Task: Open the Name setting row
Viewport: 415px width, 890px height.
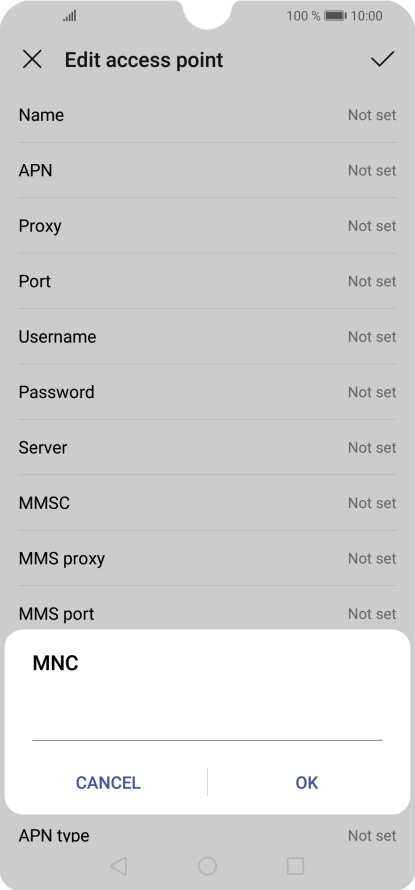Action: click(x=207, y=115)
